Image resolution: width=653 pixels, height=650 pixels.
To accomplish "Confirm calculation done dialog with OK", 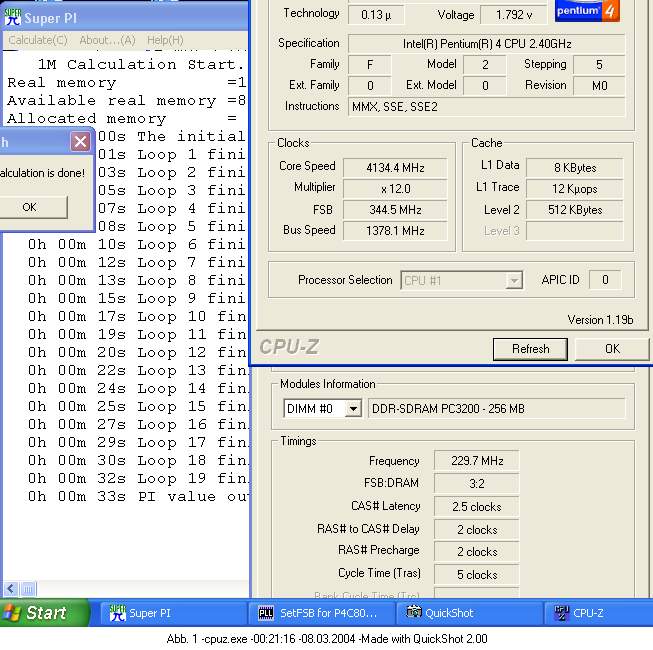I will click(31, 207).
